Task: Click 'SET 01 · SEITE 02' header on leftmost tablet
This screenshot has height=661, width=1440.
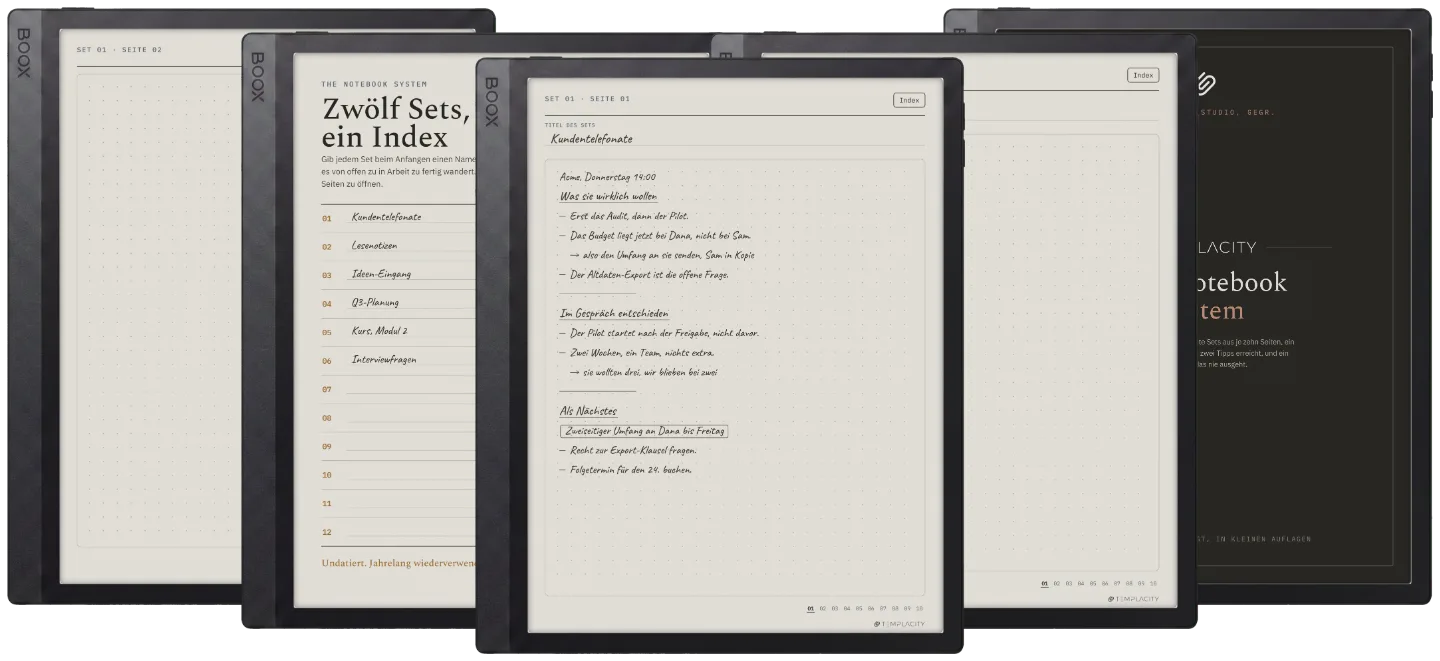Action: coord(119,49)
